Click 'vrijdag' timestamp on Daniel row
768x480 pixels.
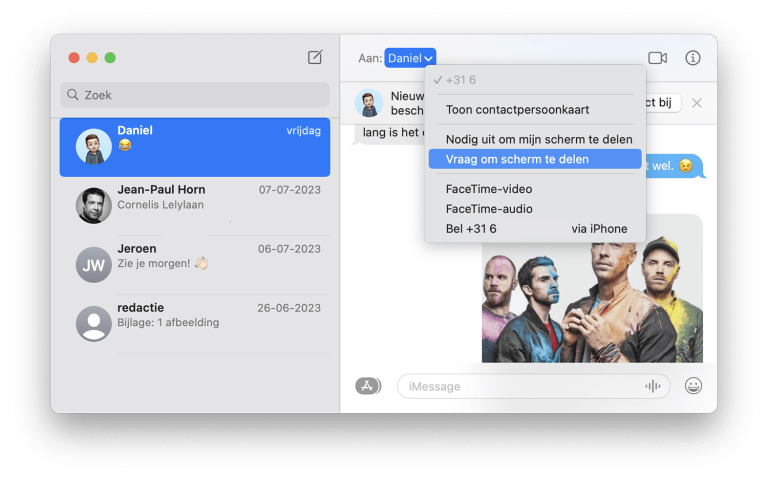[x=304, y=131]
